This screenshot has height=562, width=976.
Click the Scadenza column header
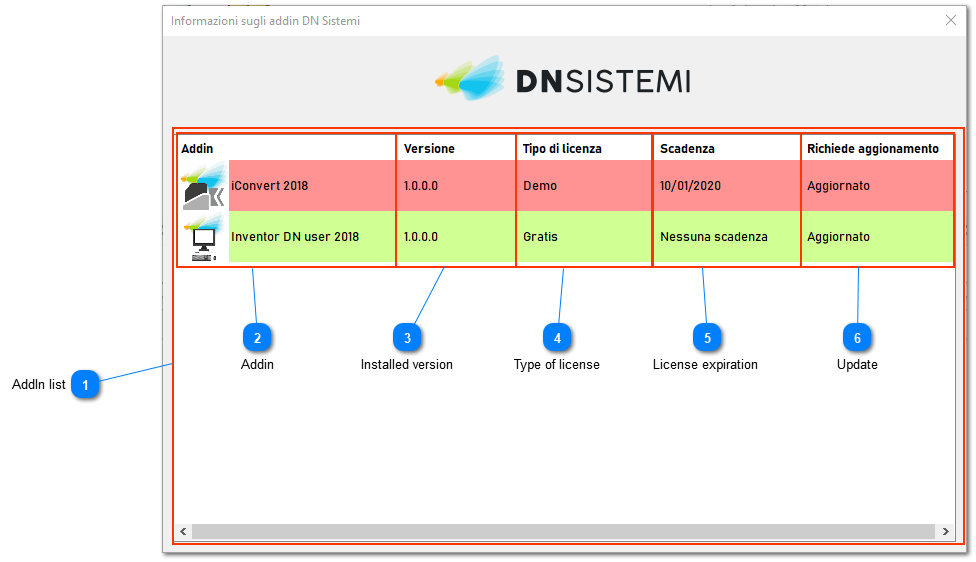(x=687, y=149)
